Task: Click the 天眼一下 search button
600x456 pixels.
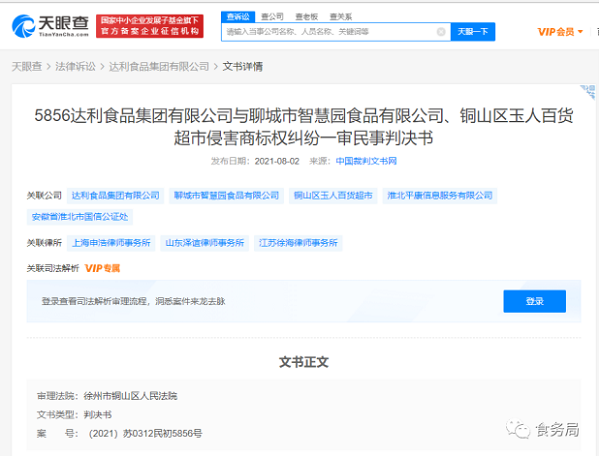Action: pyautogui.click(x=473, y=32)
